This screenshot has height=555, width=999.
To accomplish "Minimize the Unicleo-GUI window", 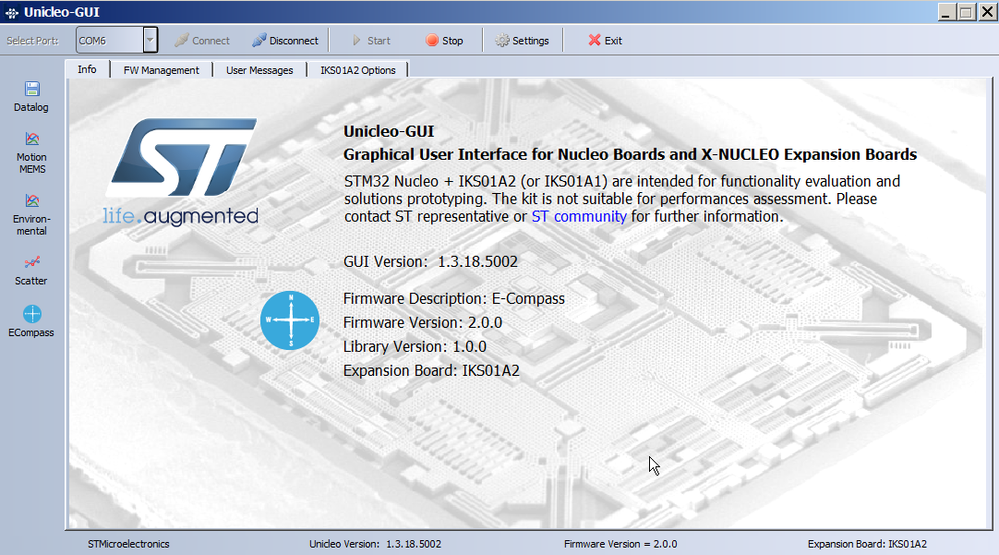I will 947,12.
